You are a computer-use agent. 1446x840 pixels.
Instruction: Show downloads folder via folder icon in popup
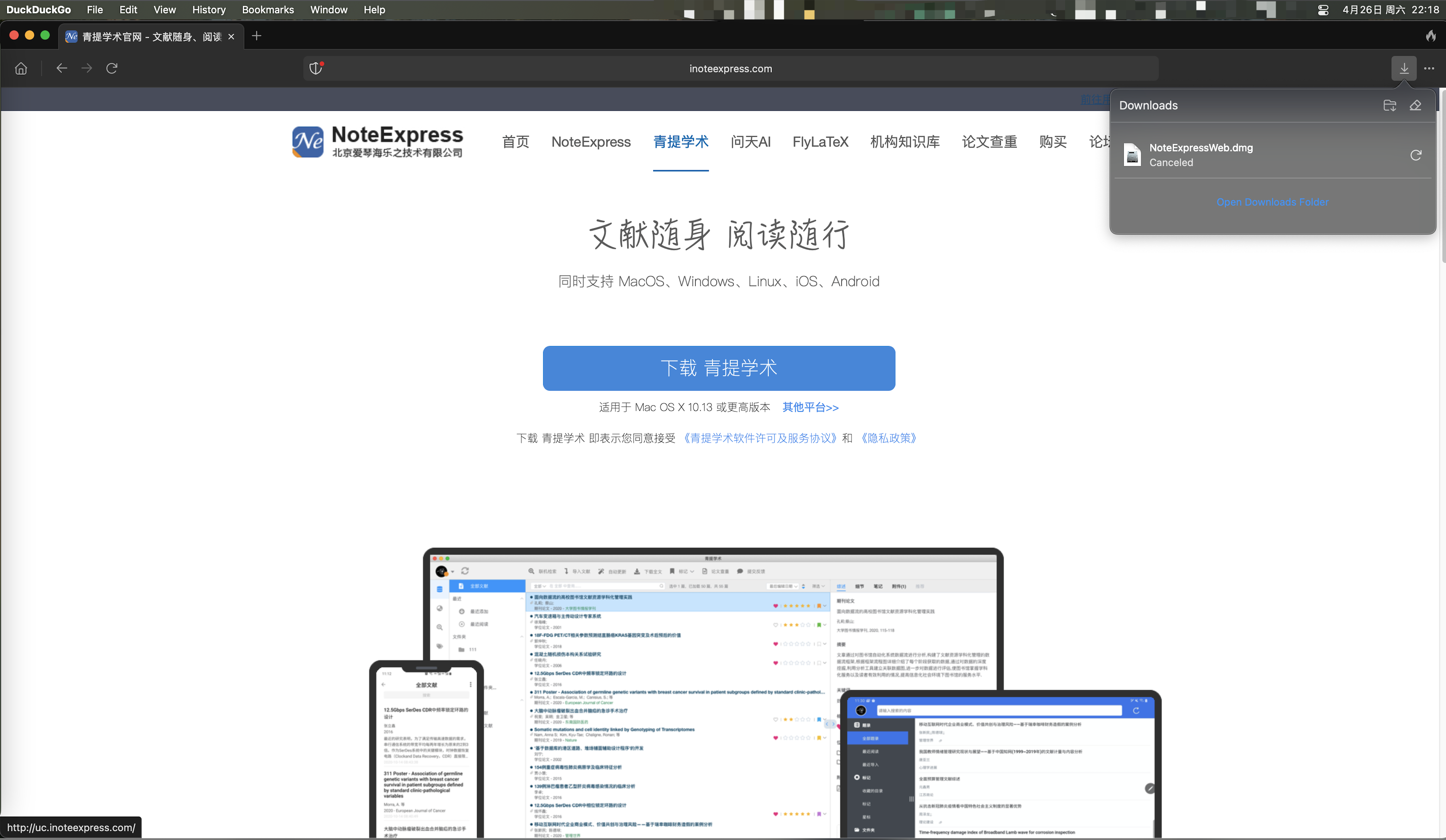[x=1389, y=105]
